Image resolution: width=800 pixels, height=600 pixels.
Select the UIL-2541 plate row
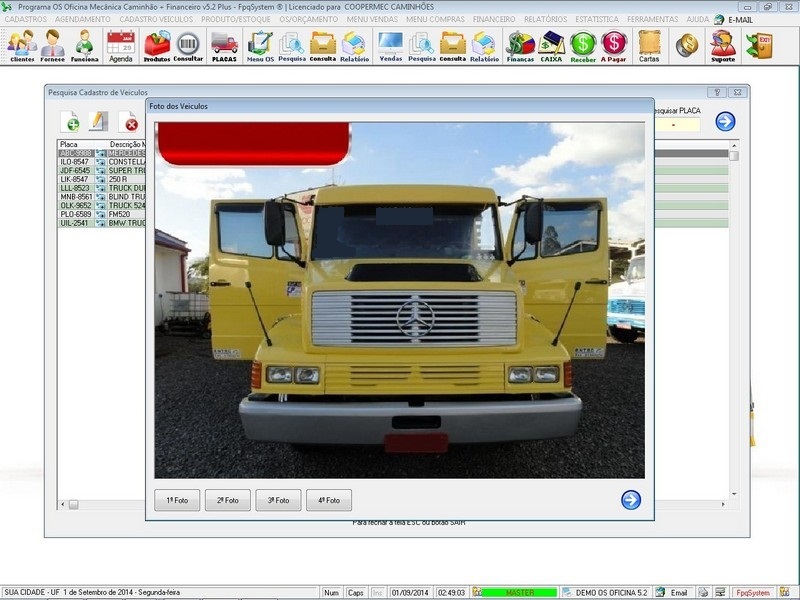pos(102,223)
